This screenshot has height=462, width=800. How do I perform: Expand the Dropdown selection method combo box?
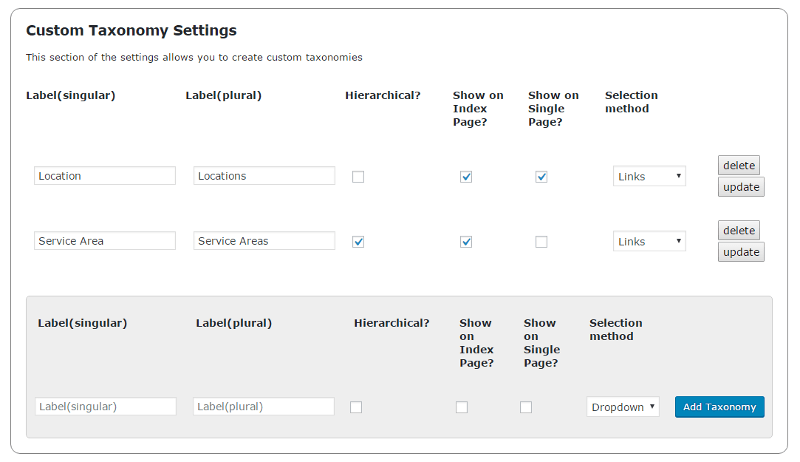(x=623, y=407)
